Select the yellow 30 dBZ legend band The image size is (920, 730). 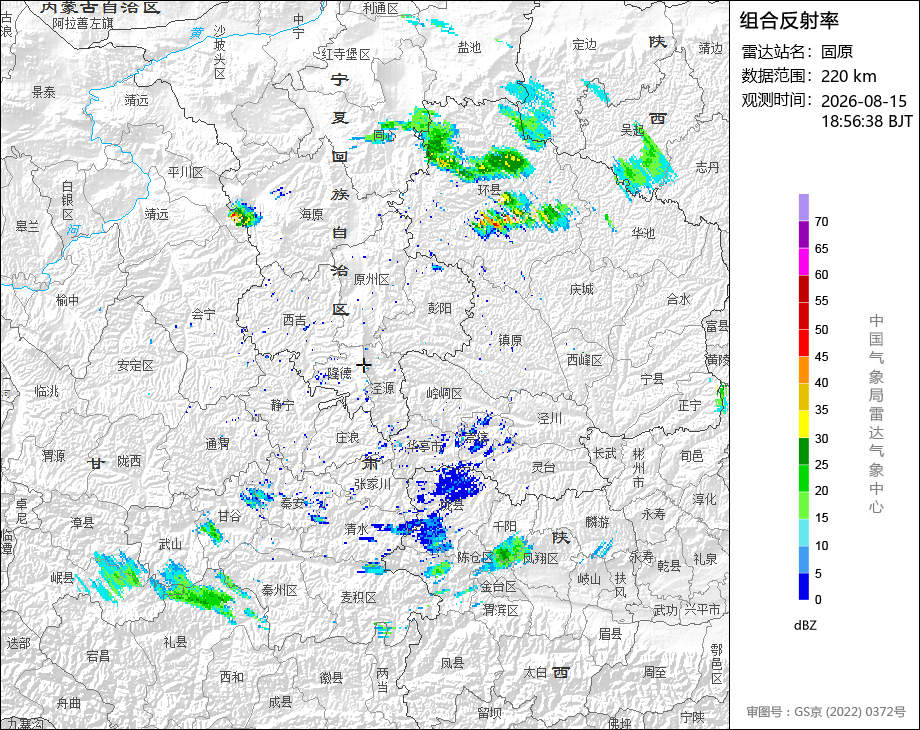pyautogui.click(x=804, y=424)
